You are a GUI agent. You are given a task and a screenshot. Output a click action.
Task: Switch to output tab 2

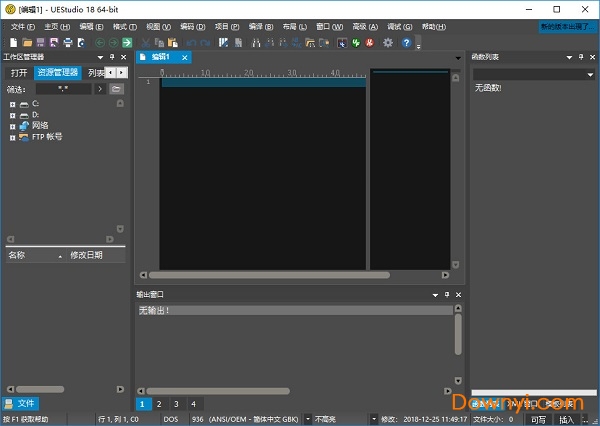tap(159, 404)
